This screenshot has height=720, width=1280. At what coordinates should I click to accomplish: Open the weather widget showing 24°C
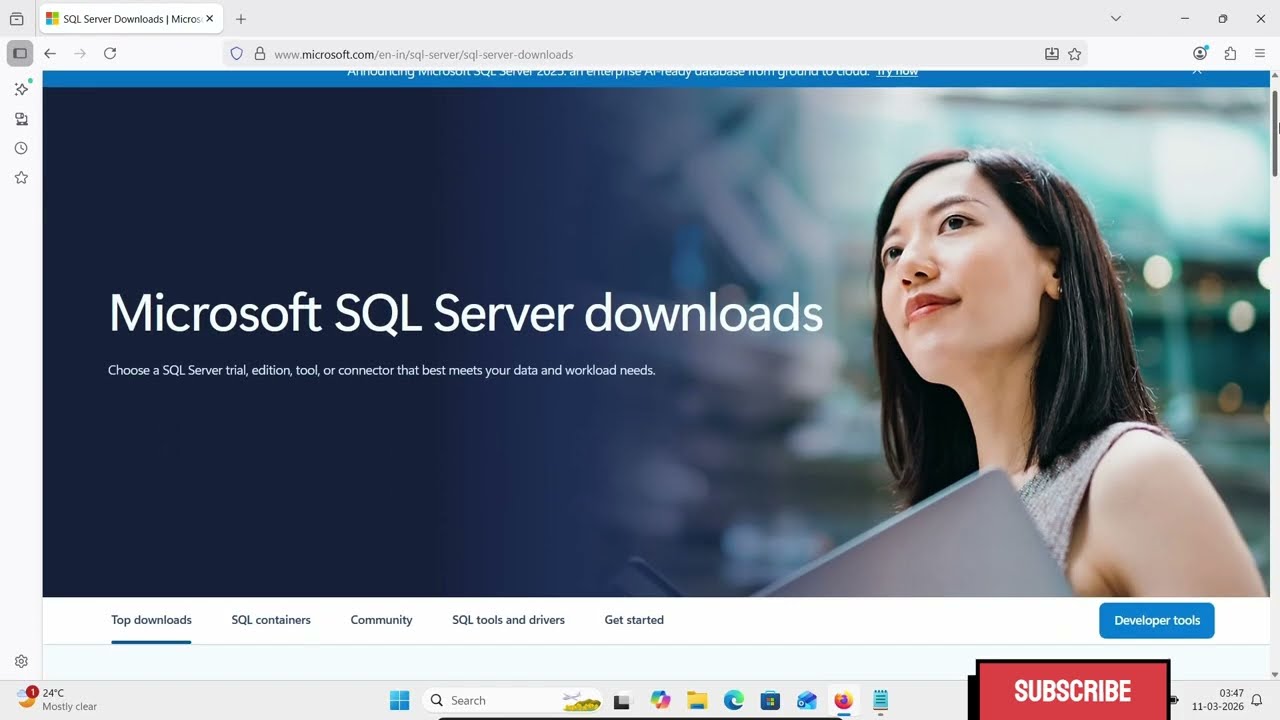tap(58, 699)
